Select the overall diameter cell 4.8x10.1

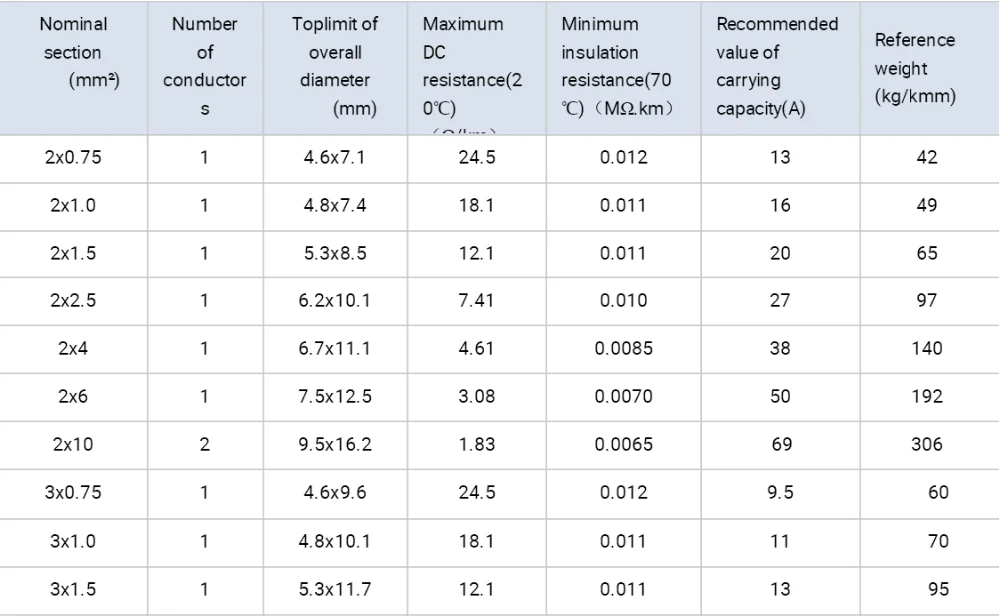coord(335,541)
